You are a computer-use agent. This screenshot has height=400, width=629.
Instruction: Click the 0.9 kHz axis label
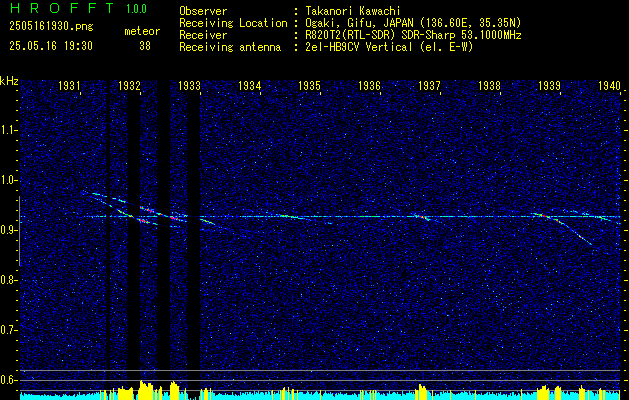pyautogui.click(x=8, y=230)
